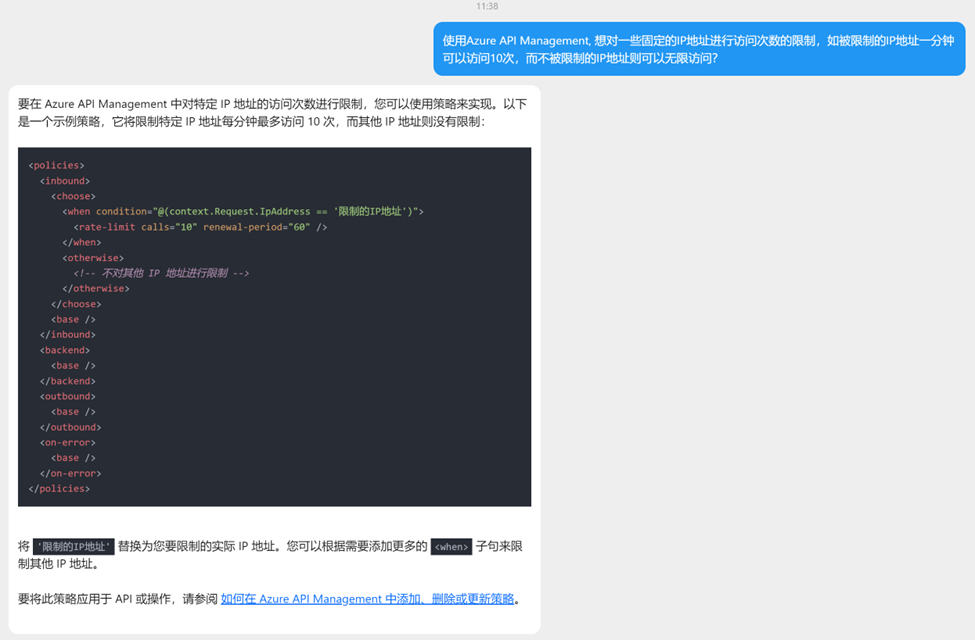Open the Azure API Management policy update link

click(367, 599)
